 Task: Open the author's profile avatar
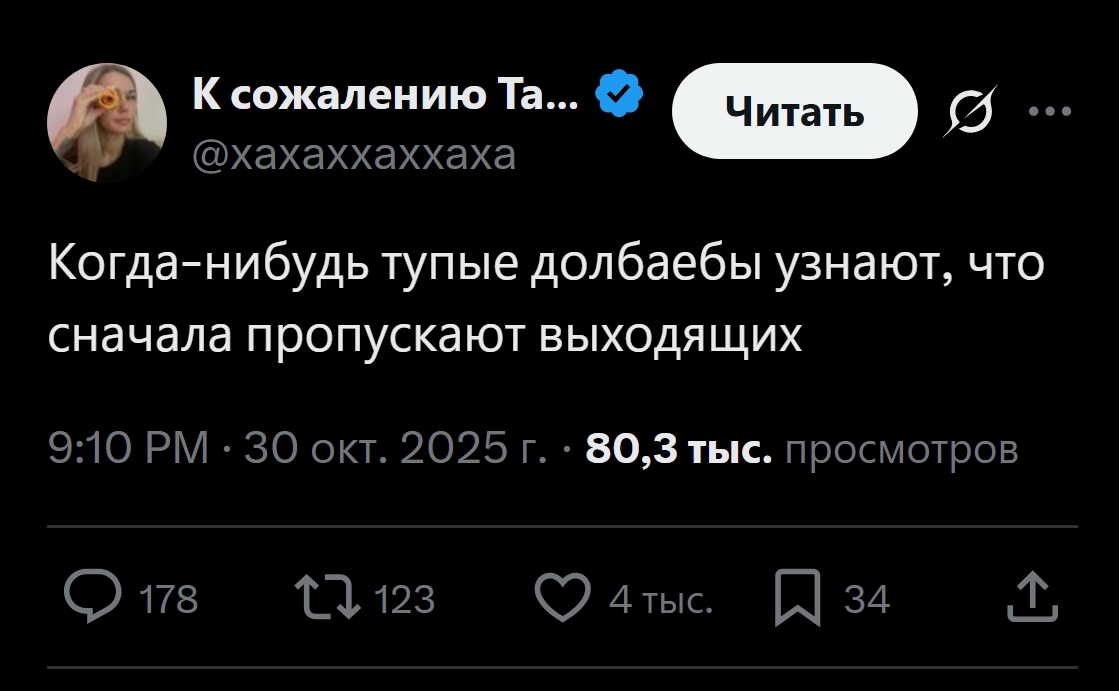tap(107, 123)
